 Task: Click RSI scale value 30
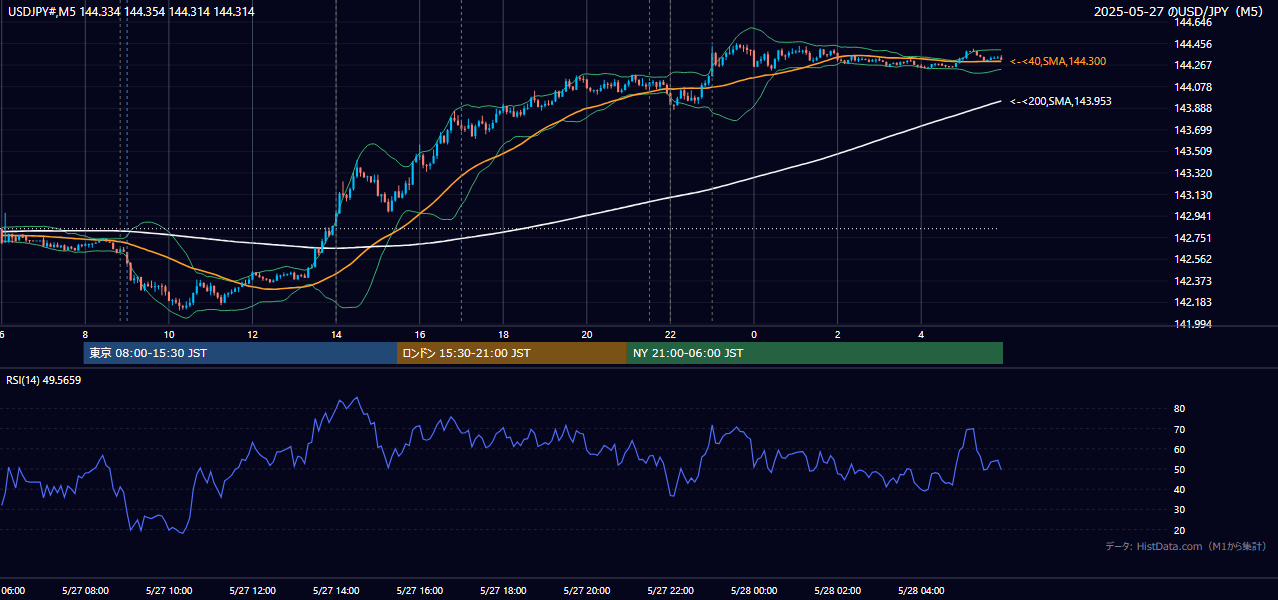1180,509
